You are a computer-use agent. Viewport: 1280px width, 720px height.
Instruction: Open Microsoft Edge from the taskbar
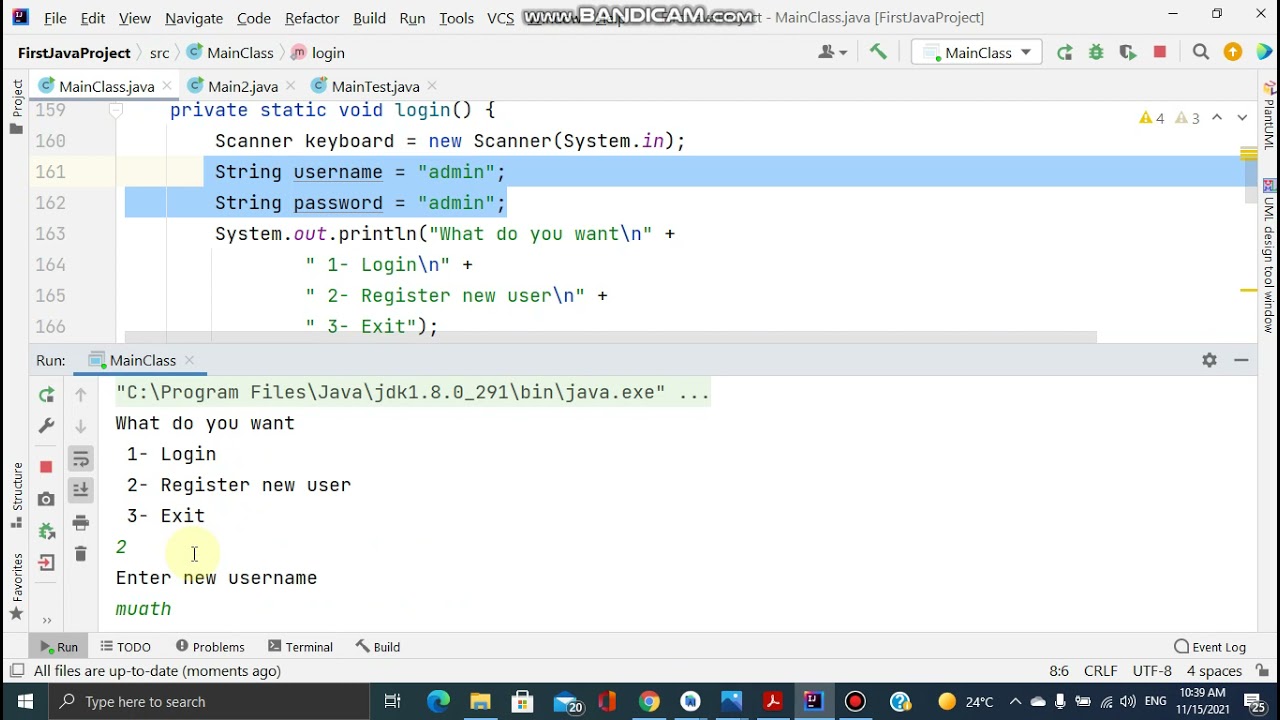(x=438, y=701)
